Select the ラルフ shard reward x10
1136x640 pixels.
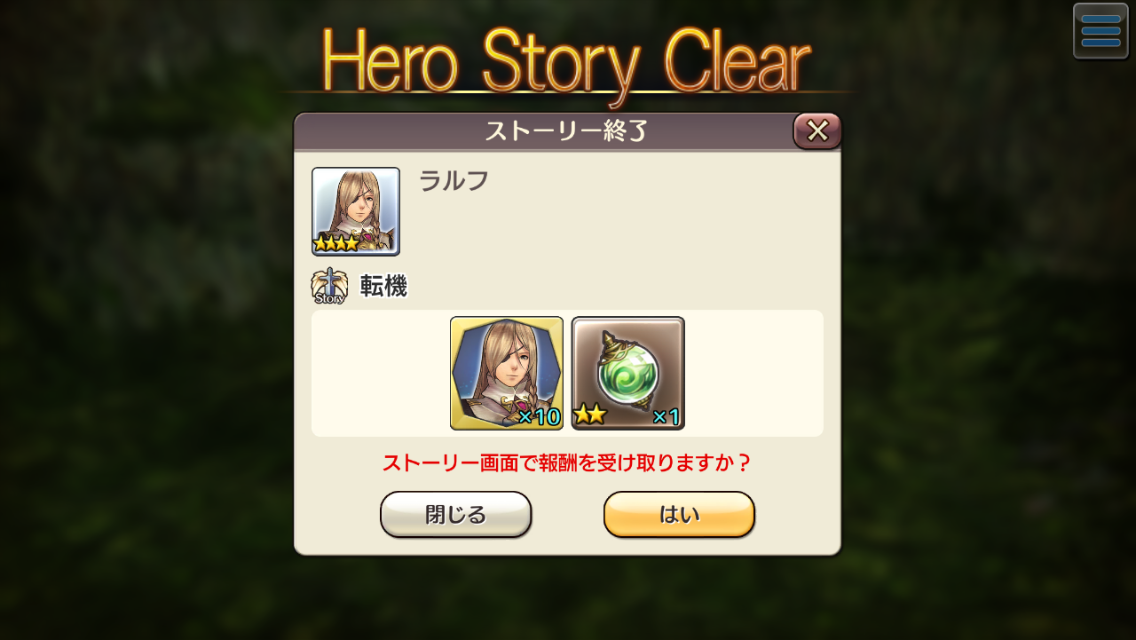pyautogui.click(x=506, y=373)
